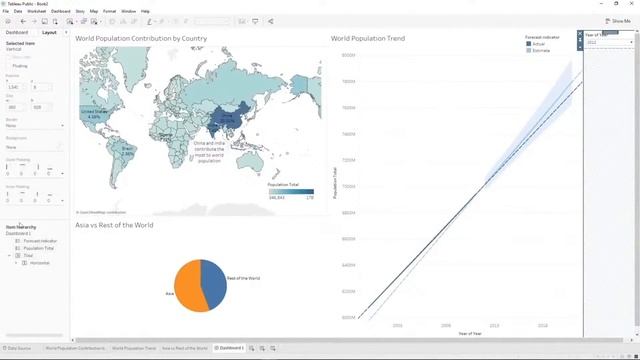Screen dimensions: 640x360
Task: Collapse the Tiled node in Item hierarchy
Action: pyautogui.click(x=9, y=256)
